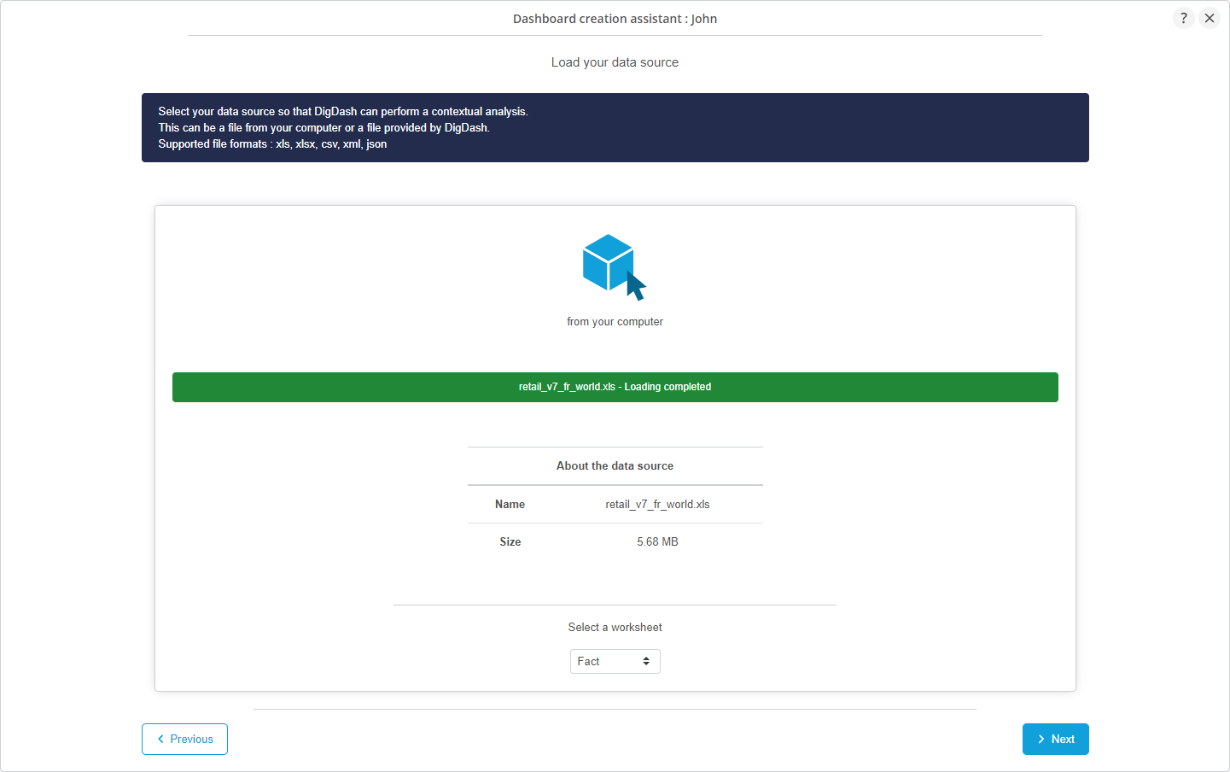Click the up-down arrows of worksheet selector
The image size is (1230, 772).
(646, 661)
